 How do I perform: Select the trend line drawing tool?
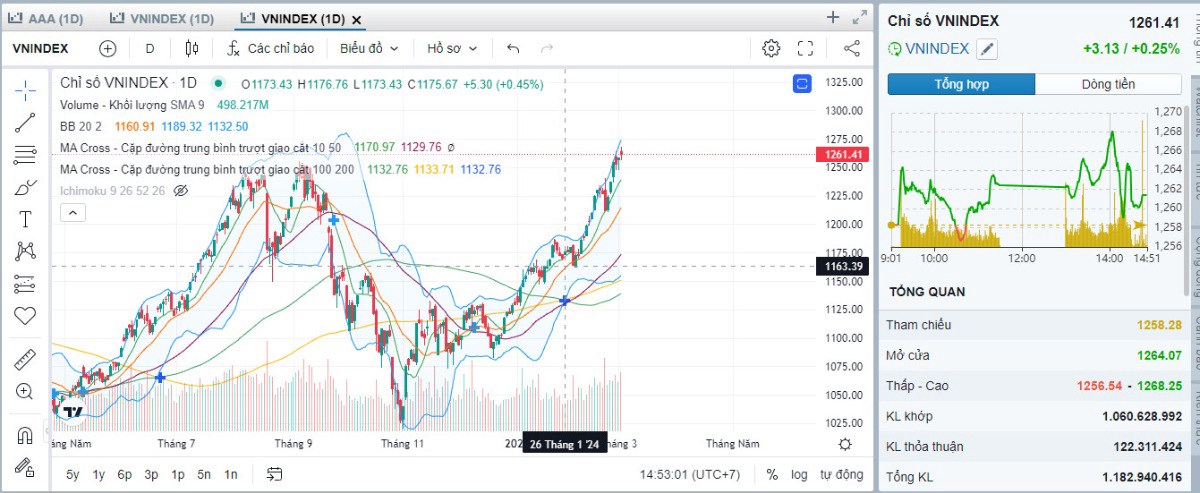click(25, 123)
